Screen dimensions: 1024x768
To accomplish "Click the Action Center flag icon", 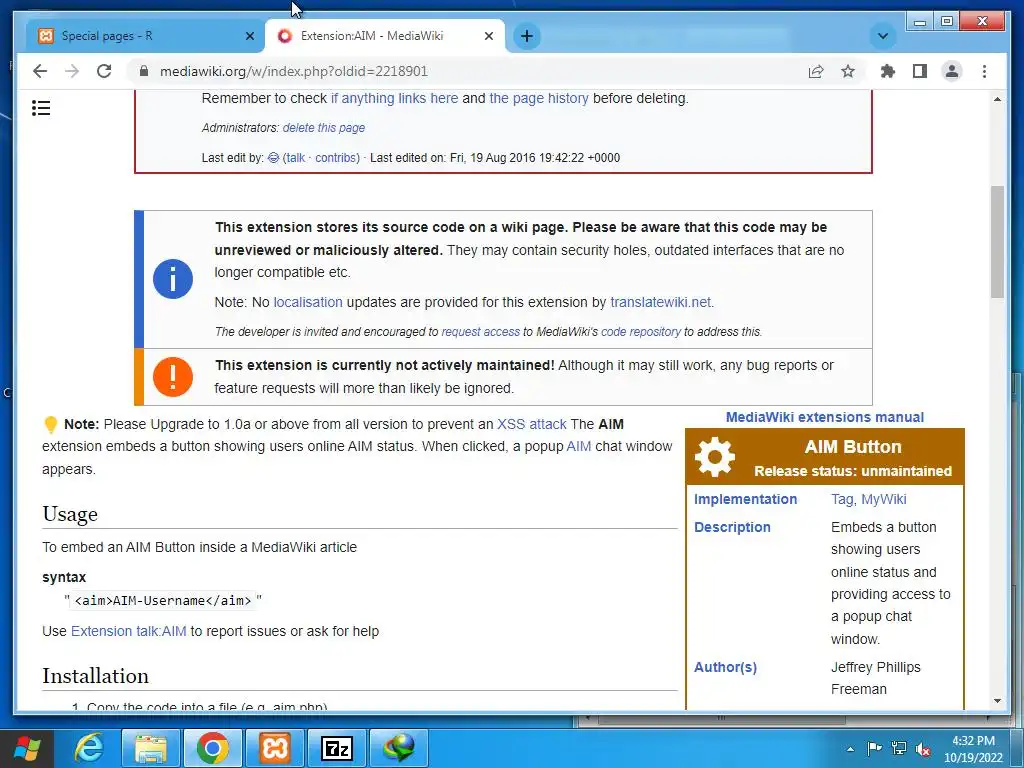I will coord(874,748).
